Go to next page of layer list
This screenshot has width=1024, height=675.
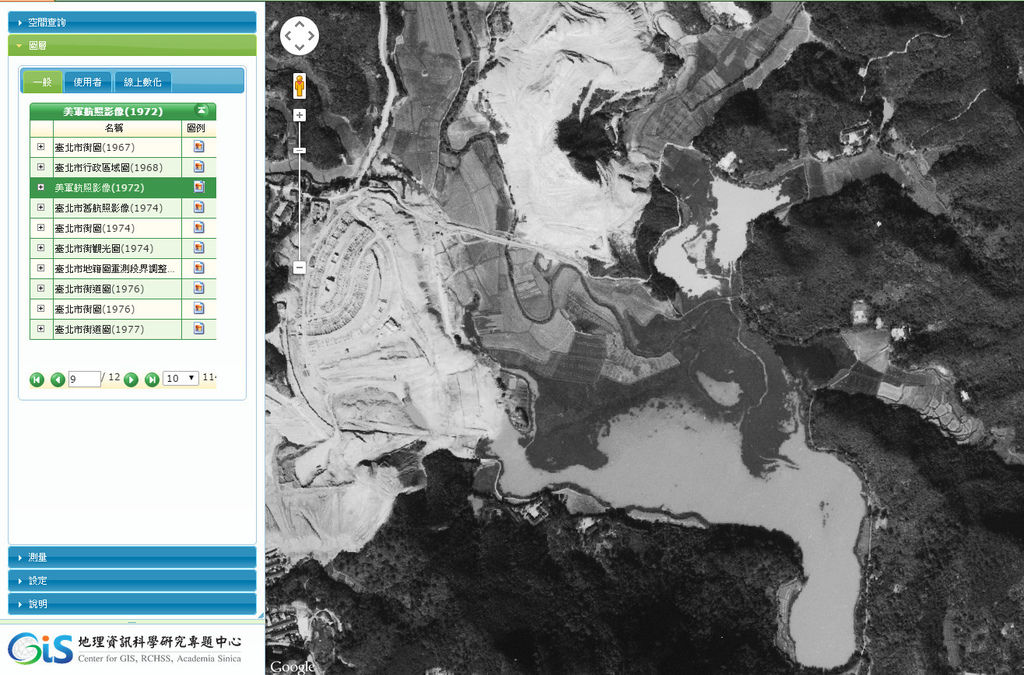131,379
